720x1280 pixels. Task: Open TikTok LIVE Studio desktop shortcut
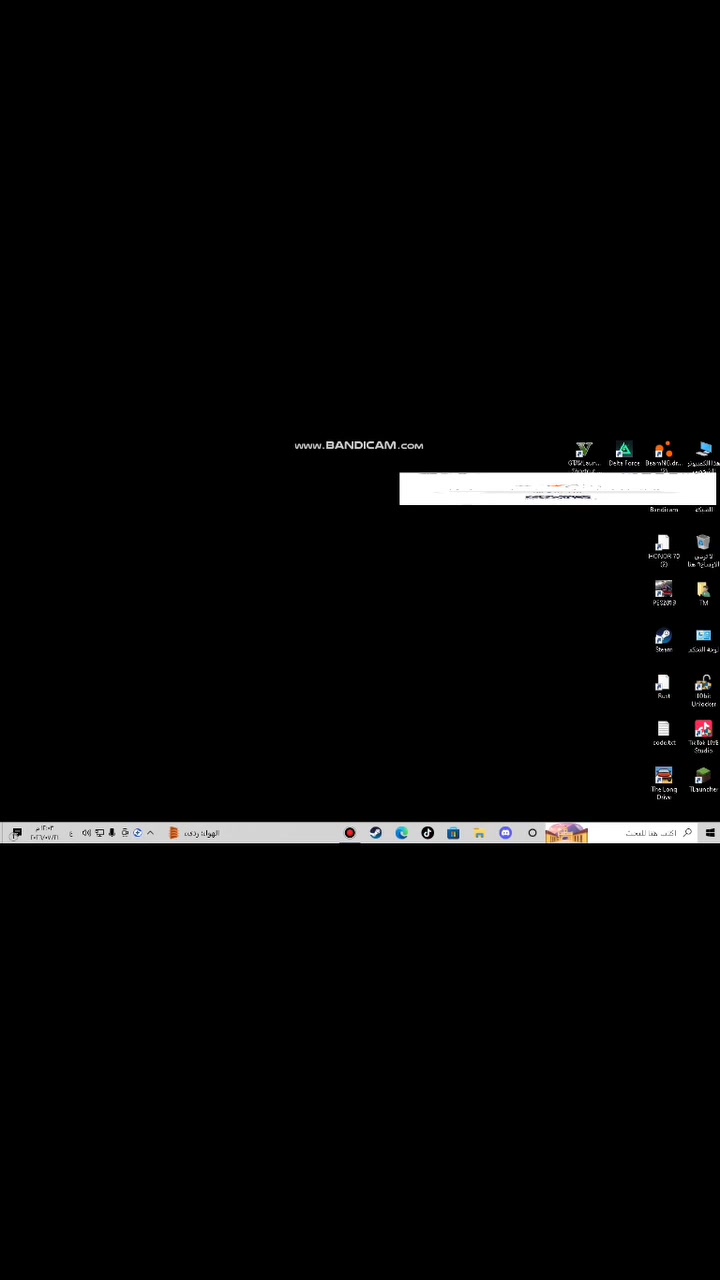point(703,736)
